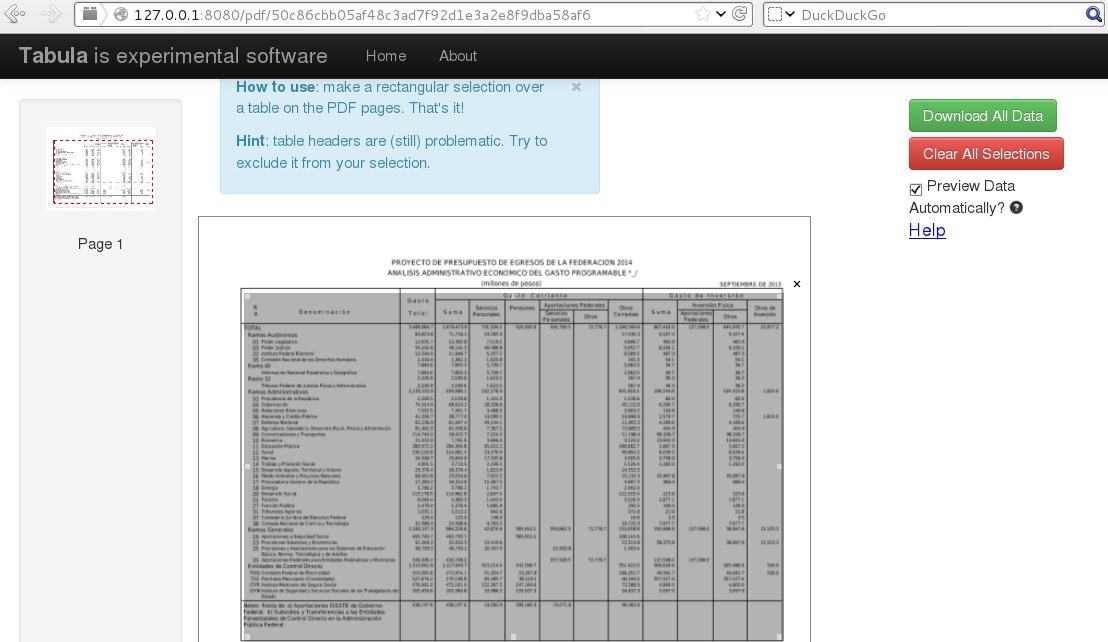Toggle Preview Data Automatically checkbox

[916, 189]
